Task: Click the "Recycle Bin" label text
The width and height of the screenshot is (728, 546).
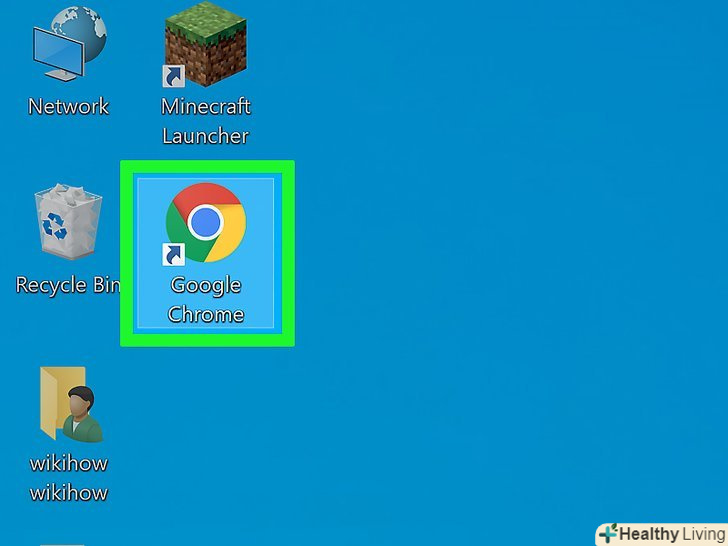Action: (68, 285)
